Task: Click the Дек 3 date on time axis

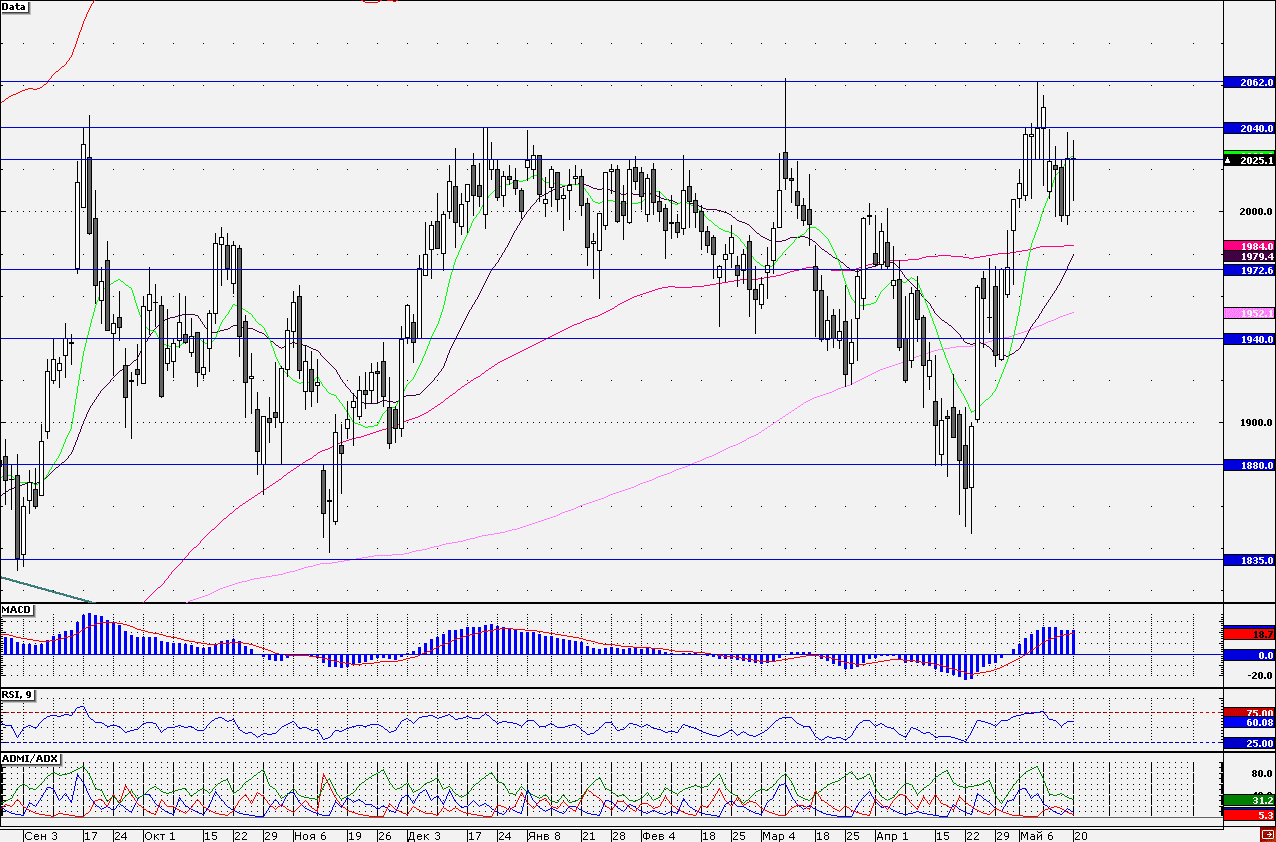Action: coord(425,835)
